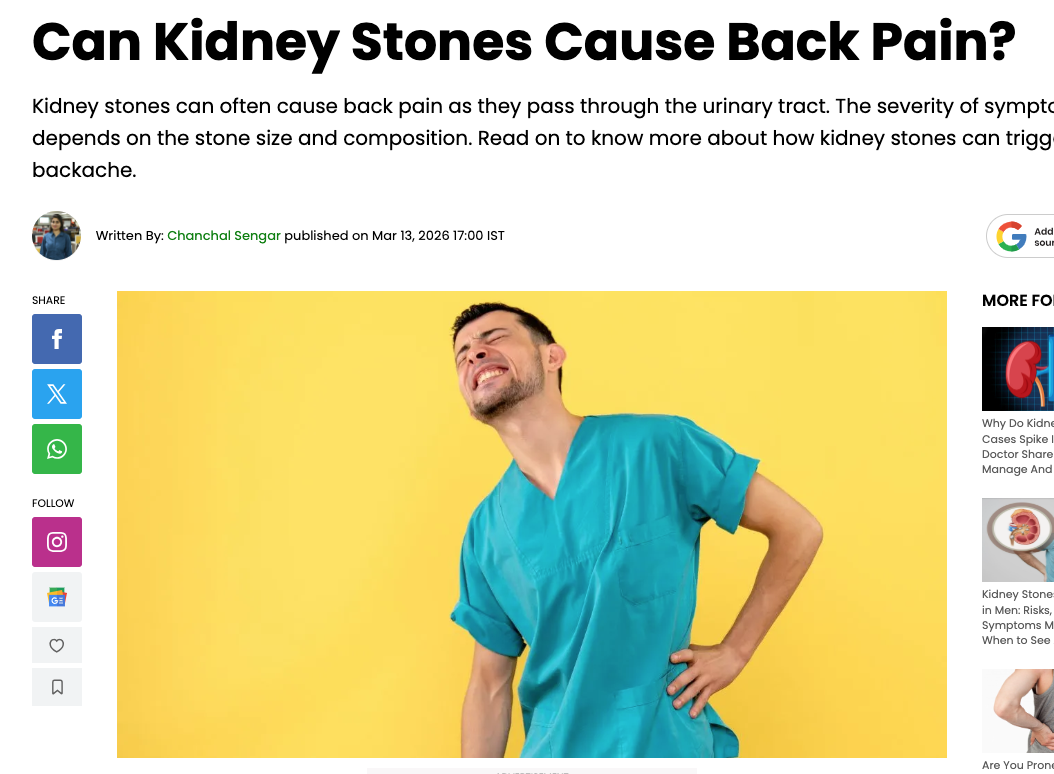This screenshot has height=774, width=1054.
Task: Share the article on X
Action: [x=57, y=394]
